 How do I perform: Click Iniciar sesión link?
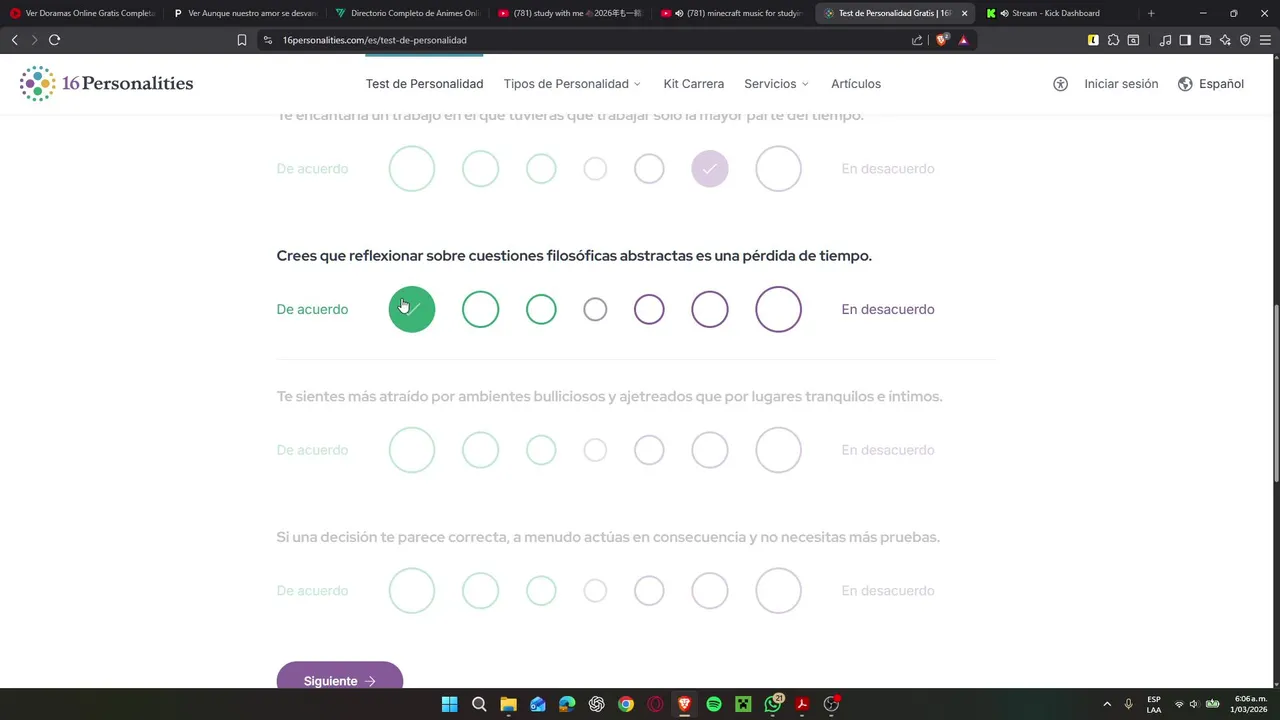tap(1121, 84)
